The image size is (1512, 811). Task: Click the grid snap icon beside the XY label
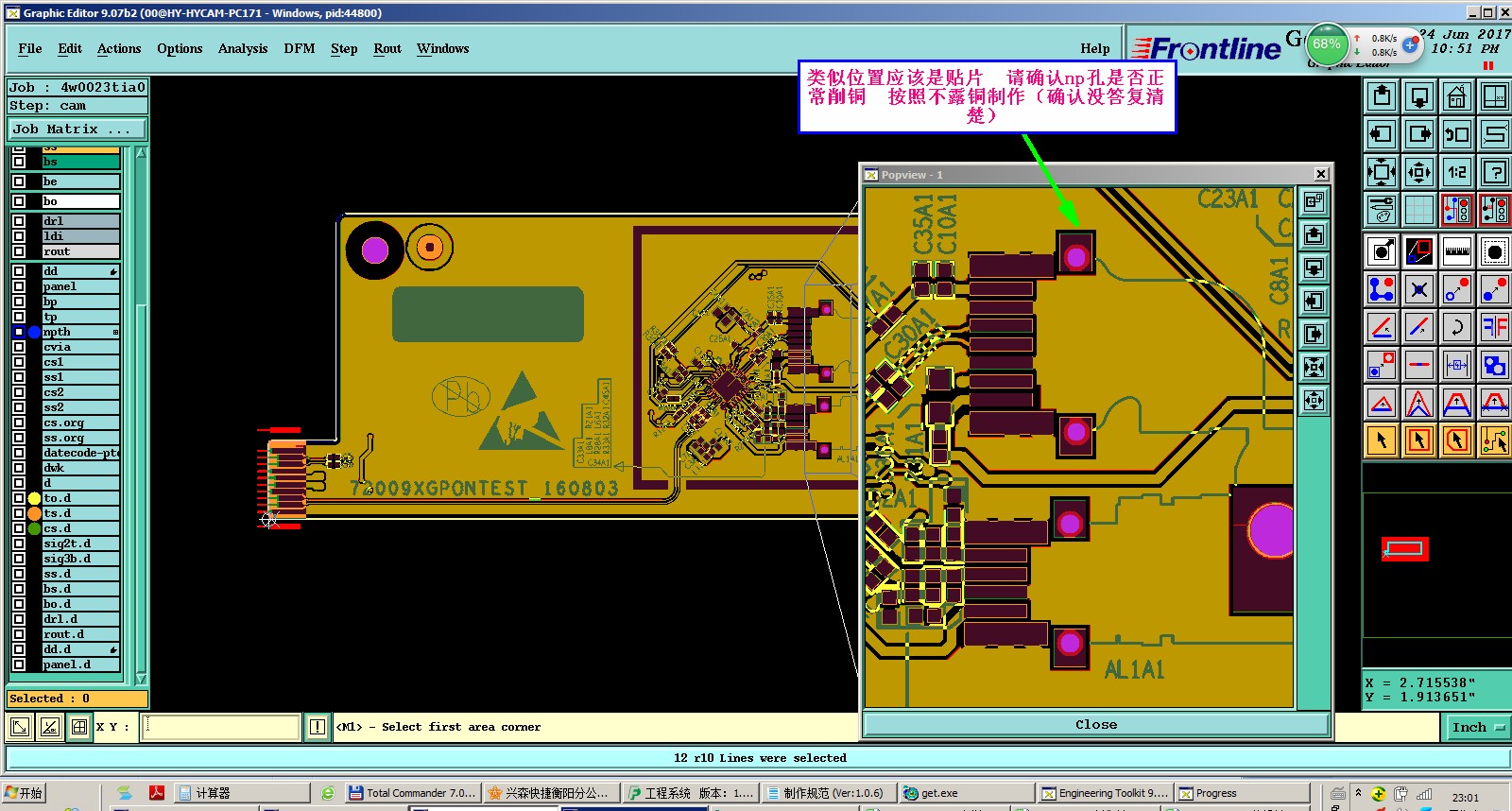pos(79,726)
